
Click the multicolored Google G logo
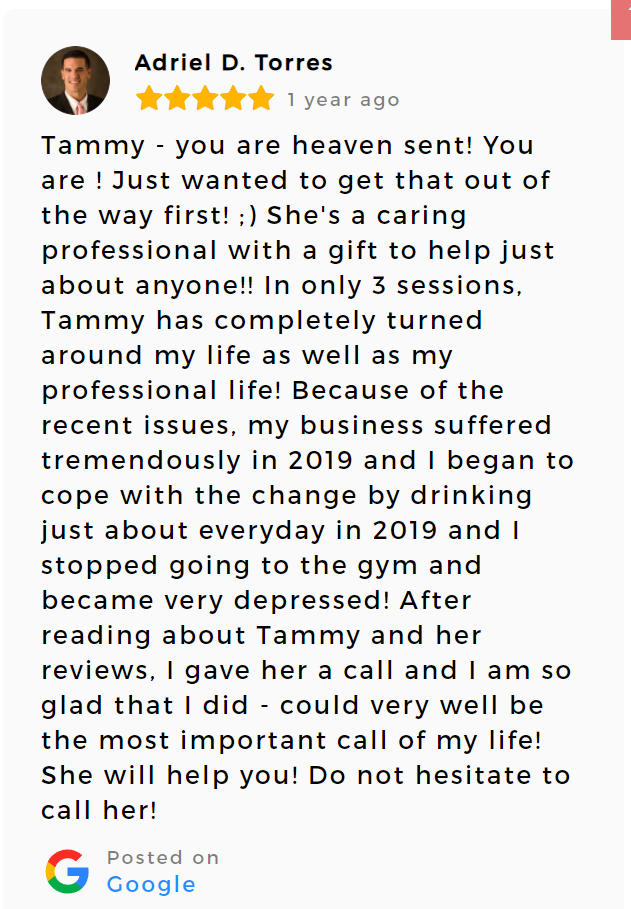point(67,871)
